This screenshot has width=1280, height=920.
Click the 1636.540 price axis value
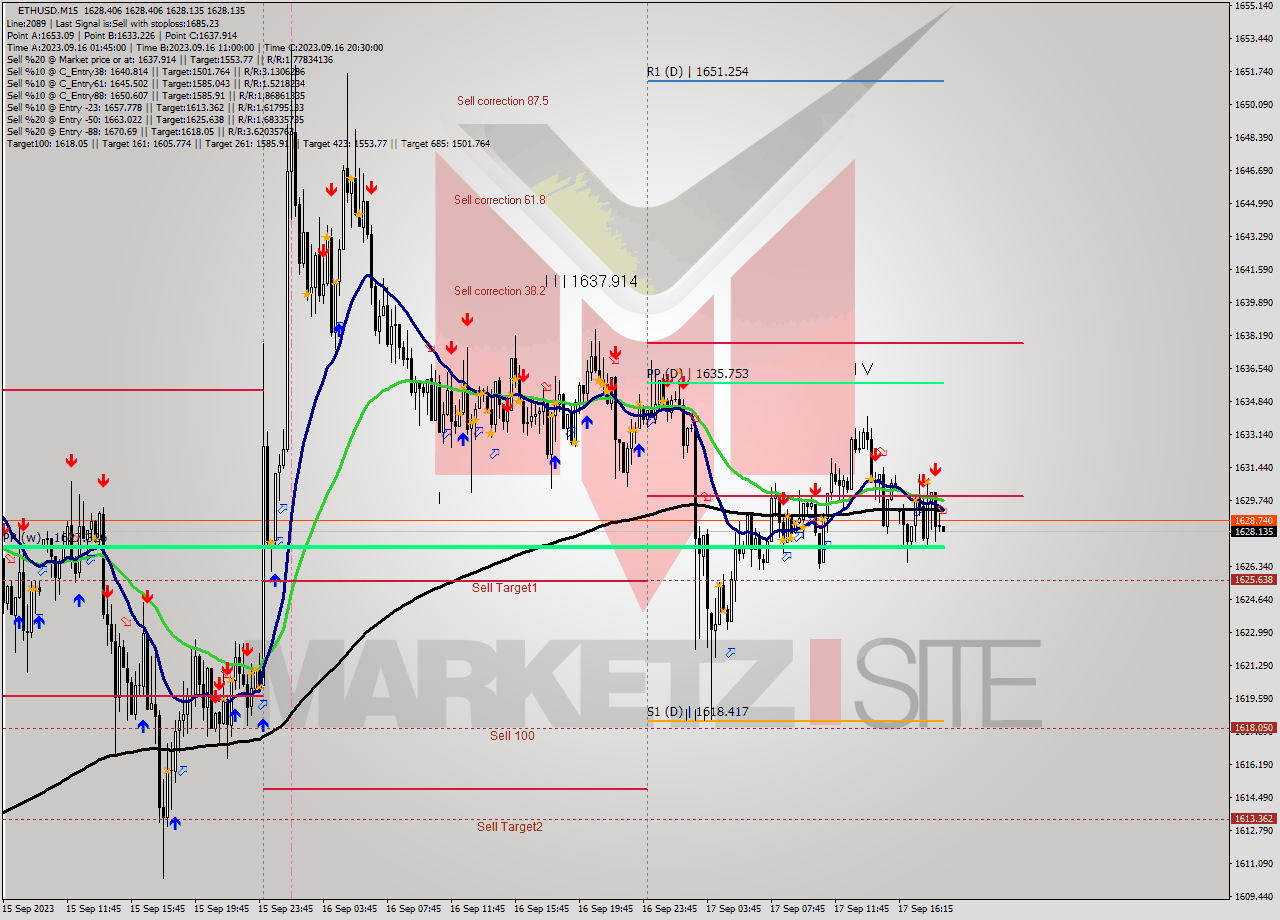point(1253,369)
